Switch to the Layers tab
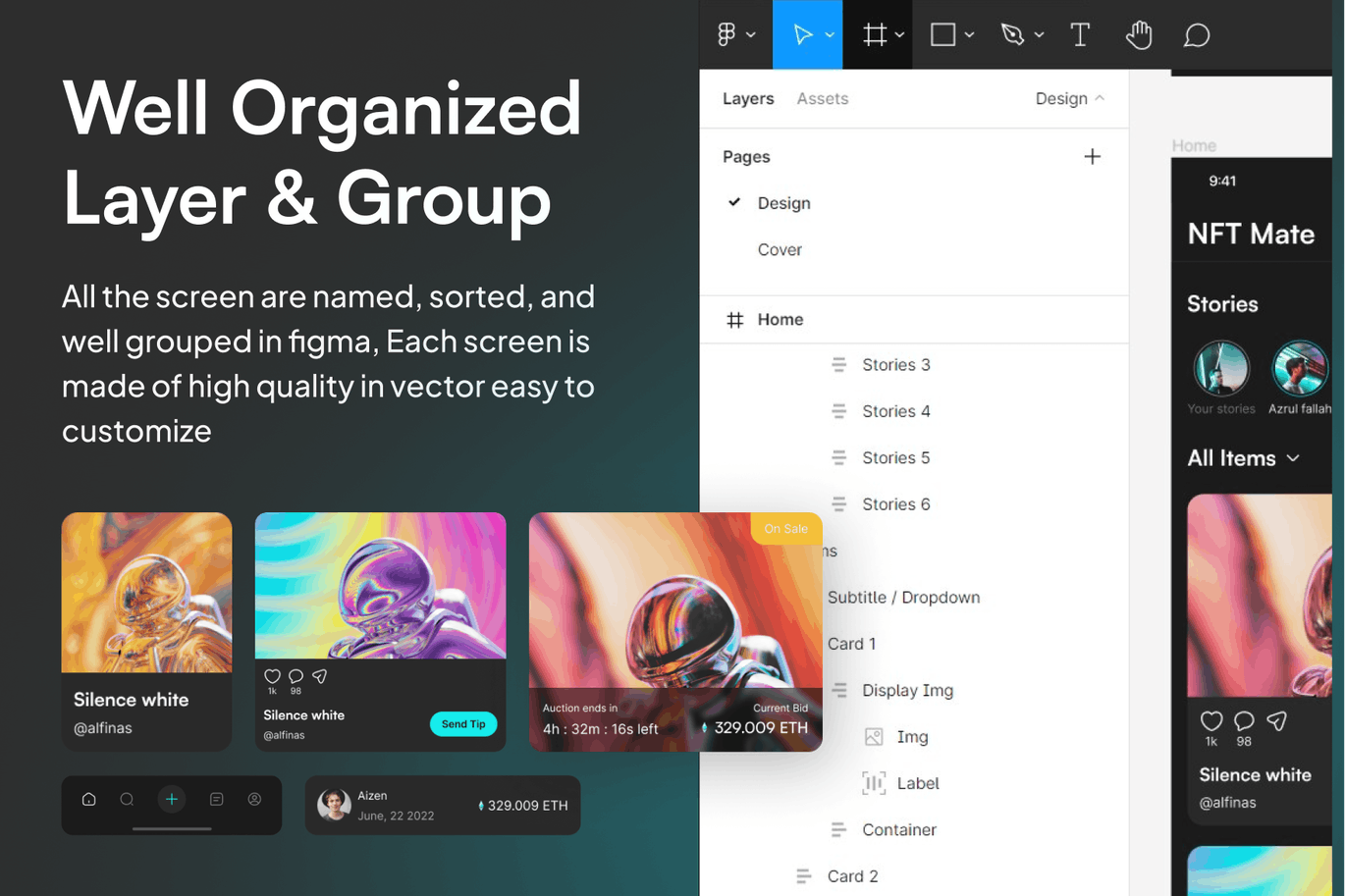1345x896 pixels. [x=748, y=98]
